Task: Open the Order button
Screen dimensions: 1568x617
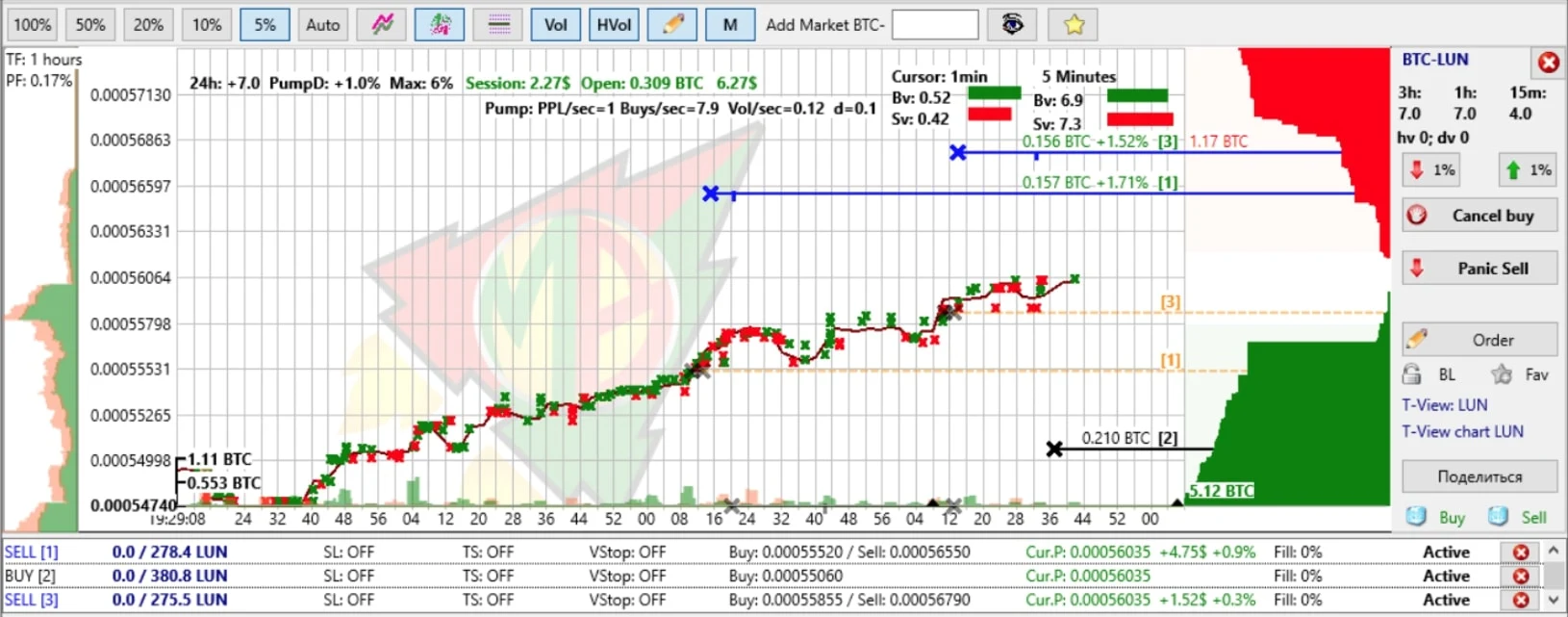Action: [1479, 340]
